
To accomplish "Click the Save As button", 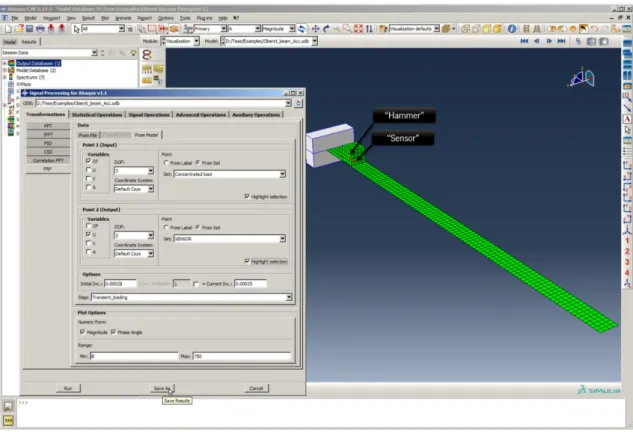I will [162, 388].
